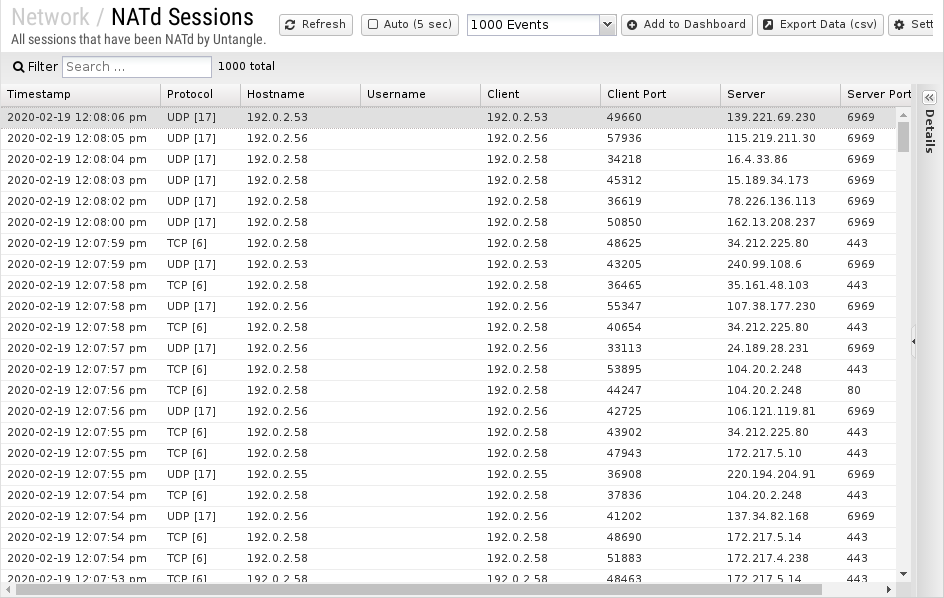944x598 pixels.
Task: Open the 1000 Events dropdown
Action: coord(607,25)
